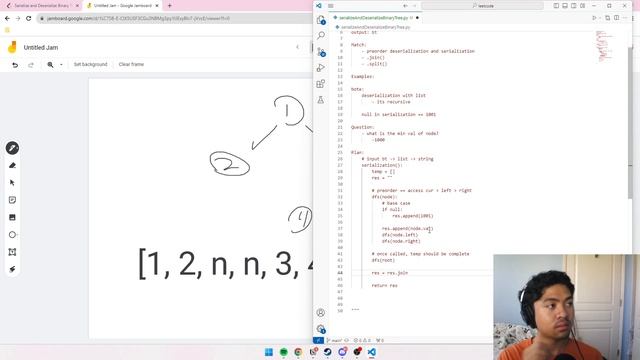Open a new Chrome tab

(169, 6)
